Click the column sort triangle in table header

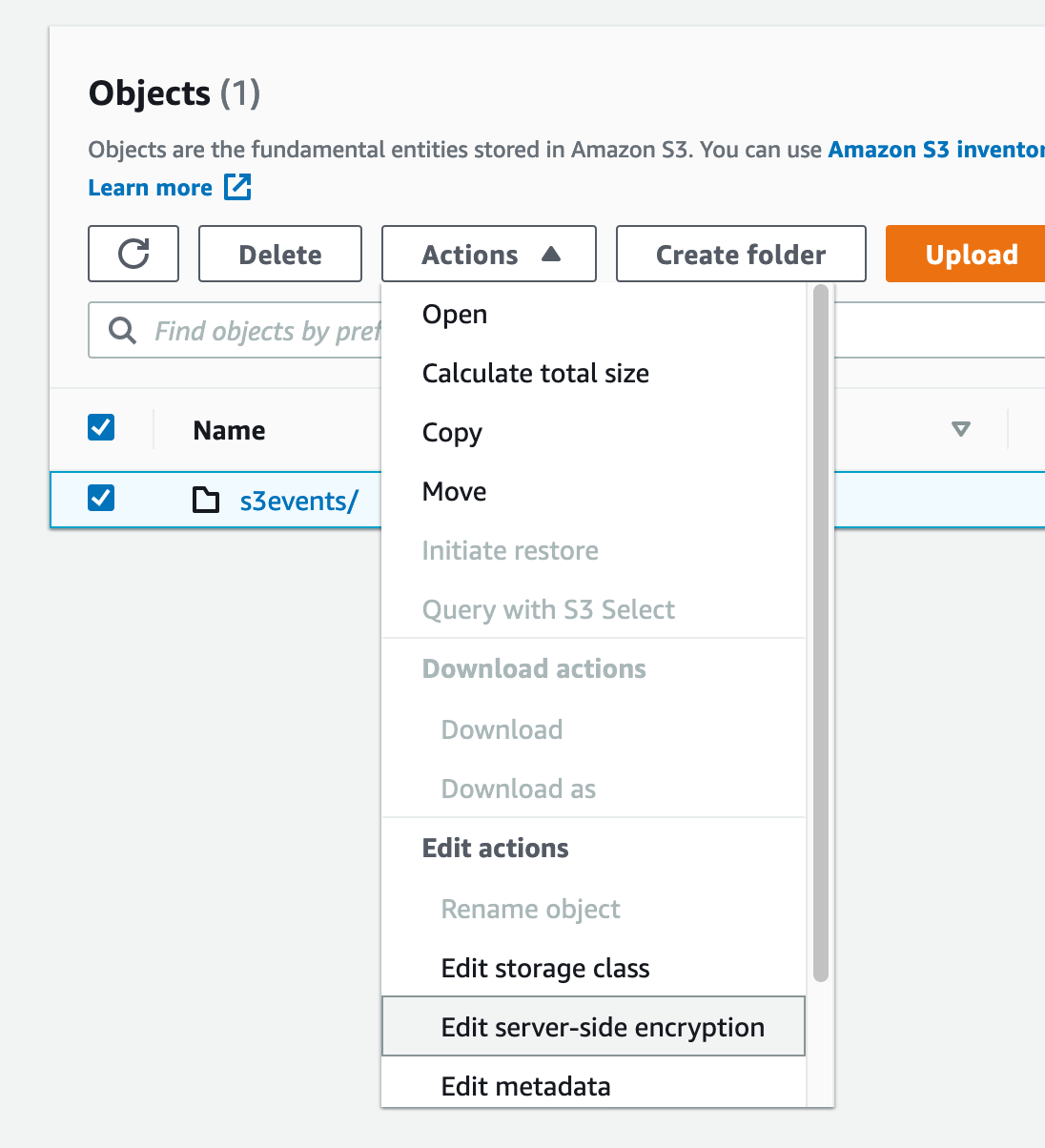[x=961, y=429]
